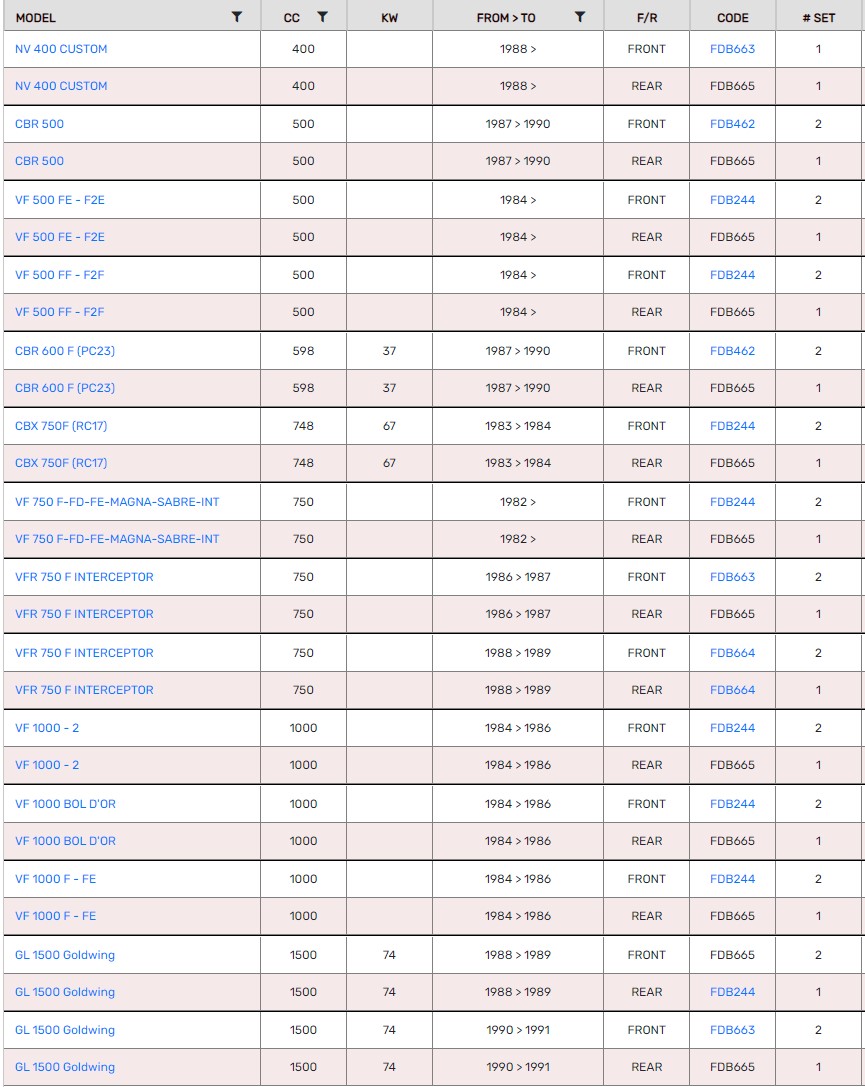
Task: Select '1984 > 1986' in VF 1000 - 2 REAR row
Action: 518,765
